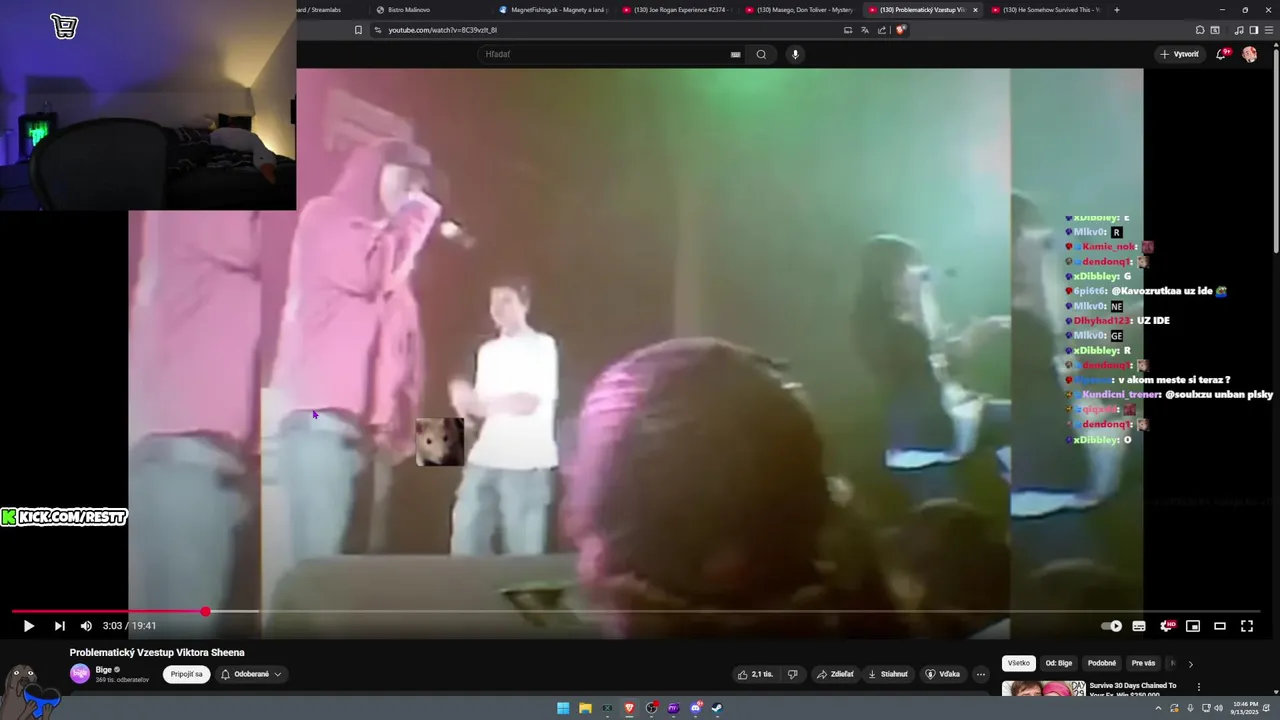The width and height of the screenshot is (1280, 720).
Task: Mute the video volume
Action: tap(86, 626)
